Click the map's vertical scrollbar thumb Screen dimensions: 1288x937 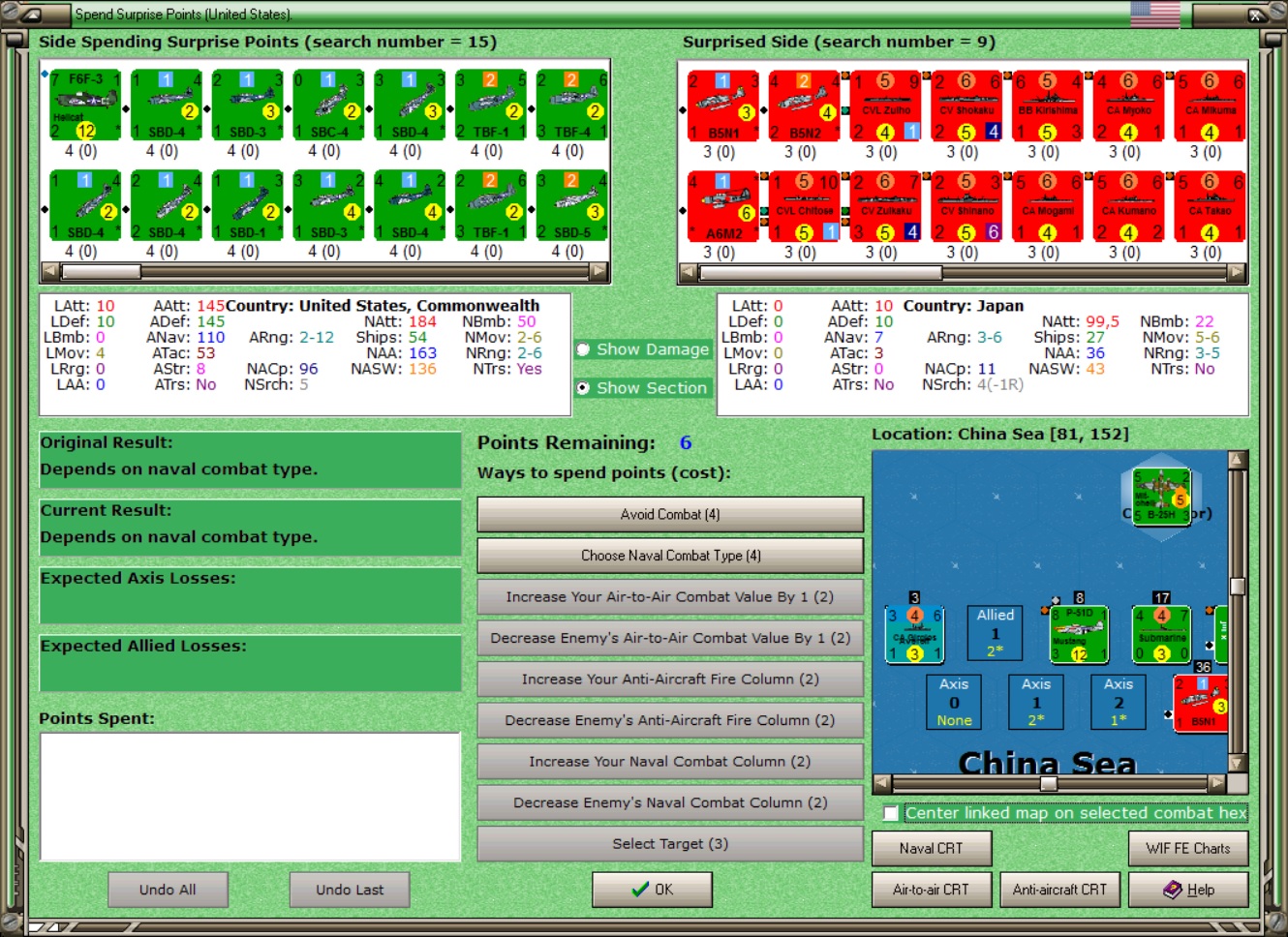1237,586
